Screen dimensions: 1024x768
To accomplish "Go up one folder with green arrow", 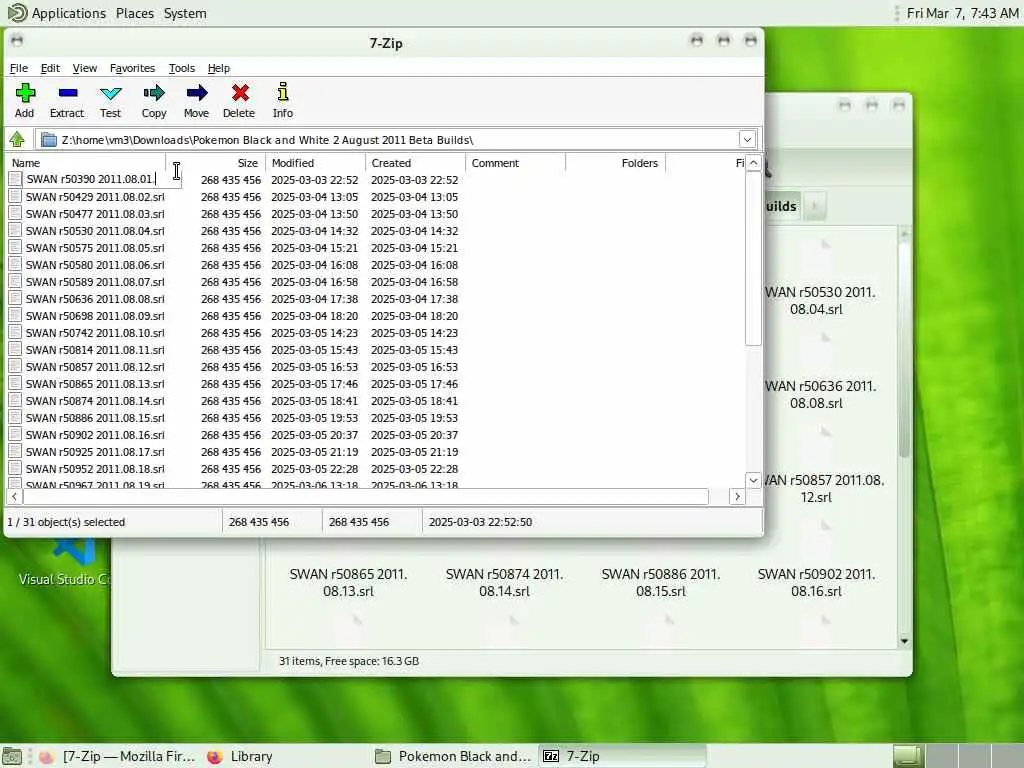I will coord(17,139).
